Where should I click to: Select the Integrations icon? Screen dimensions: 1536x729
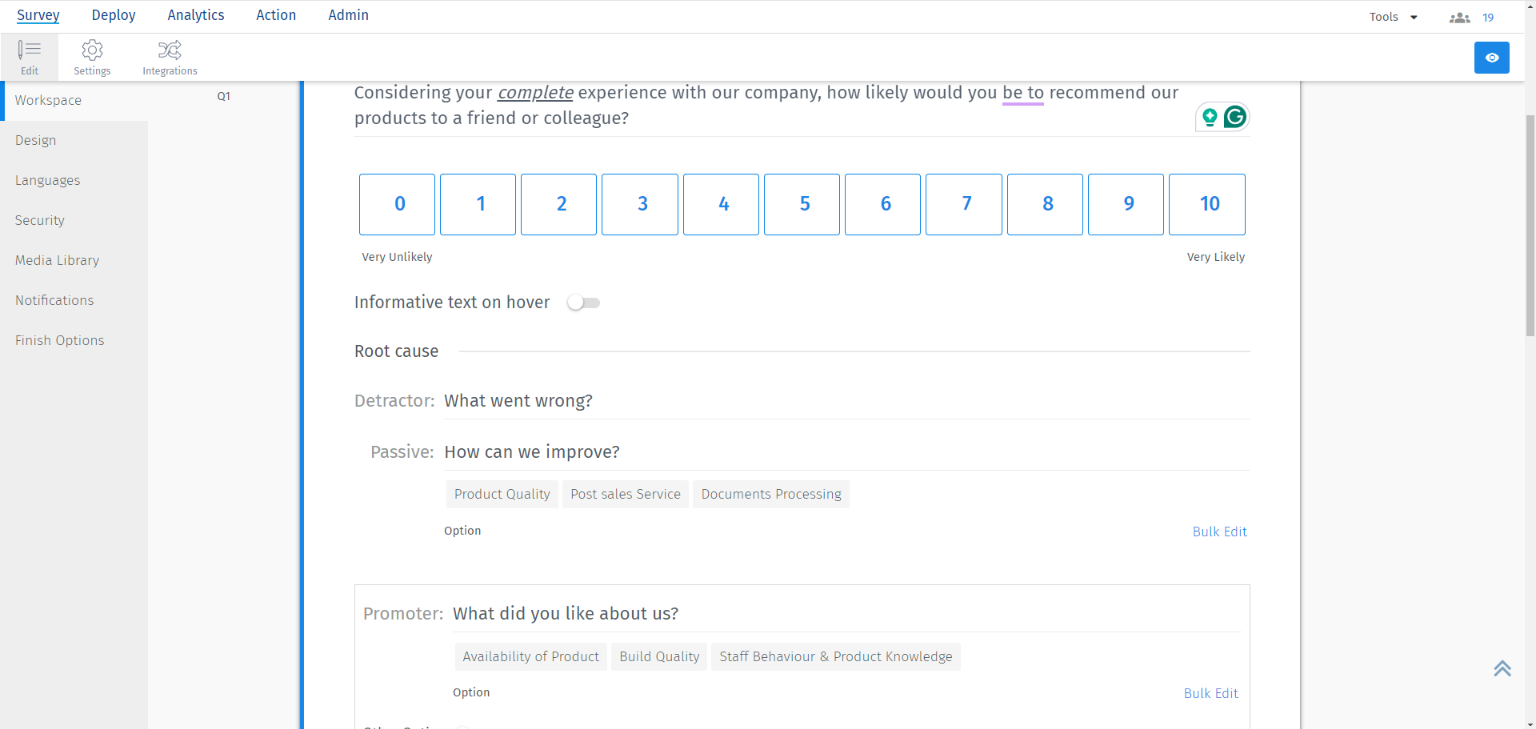pyautogui.click(x=169, y=57)
